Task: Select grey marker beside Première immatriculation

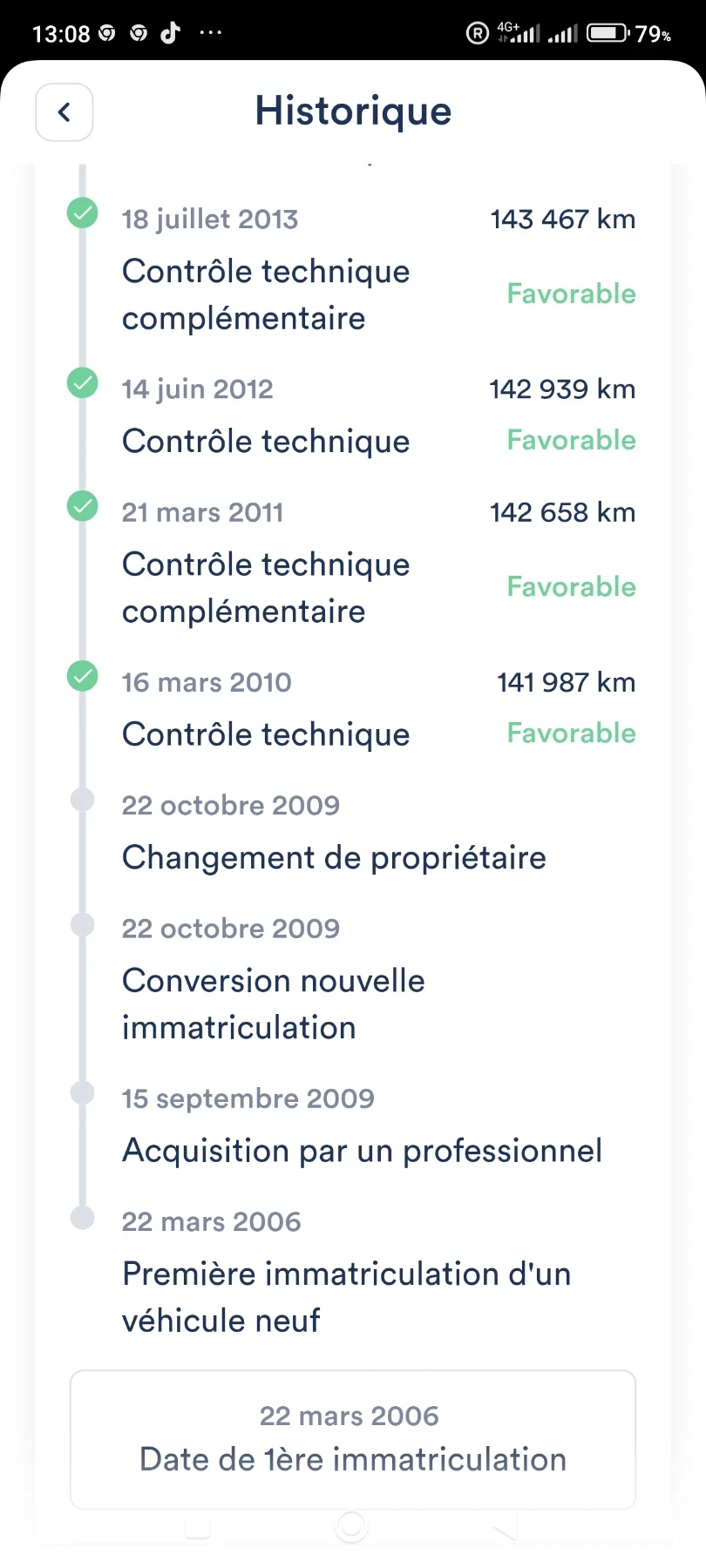Action: pyautogui.click(x=83, y=1217)
